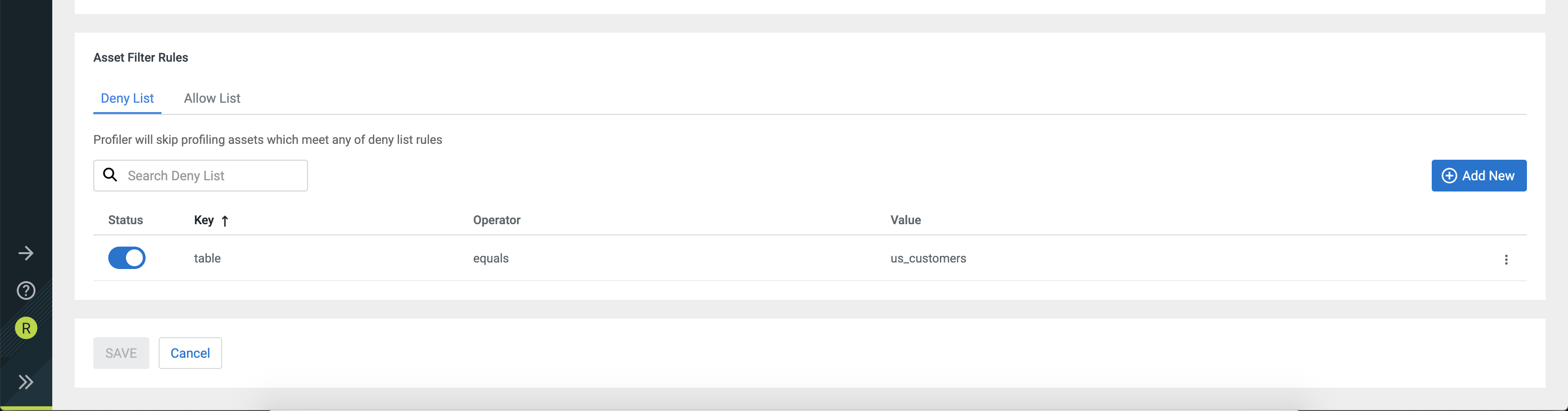The image size is (1568, 411).
Task: Disable the table rule status toggle
Action: tap(126, 257)
